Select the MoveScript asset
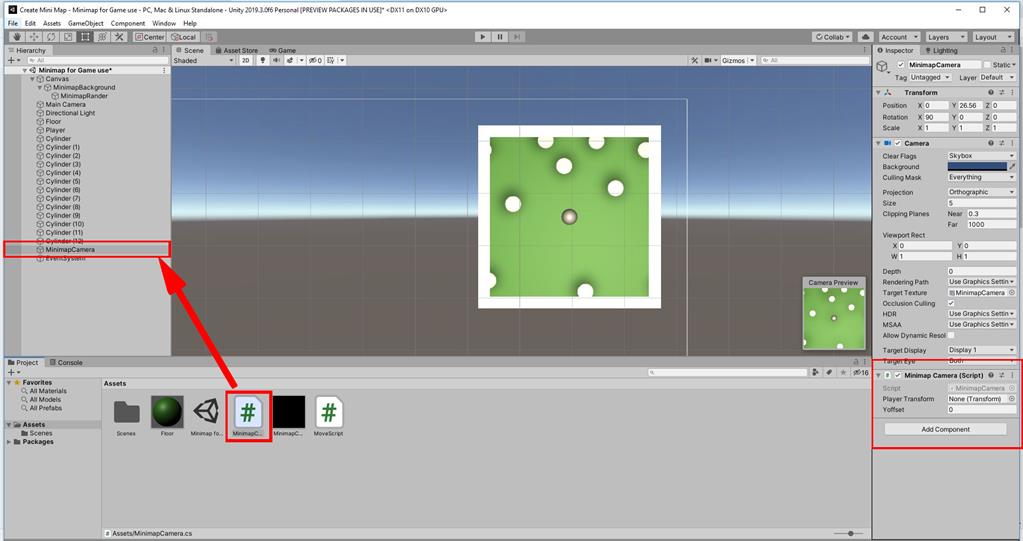This screenshot has width=1023, height=541. (329, 416)
